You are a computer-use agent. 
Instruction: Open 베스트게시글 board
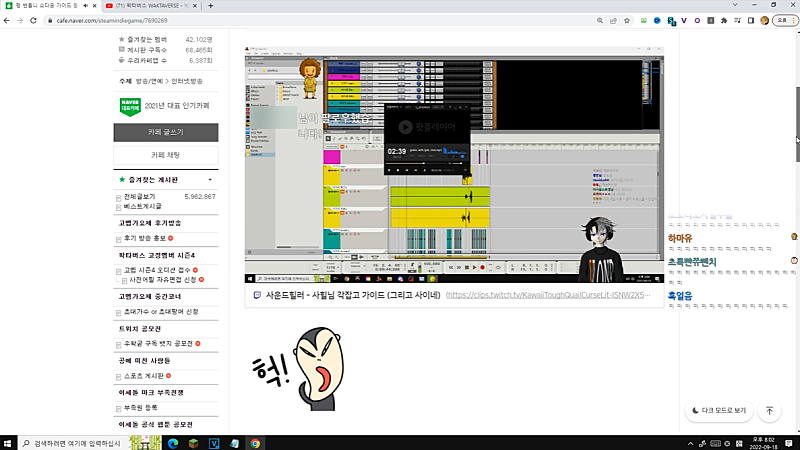tap(142, 206)
